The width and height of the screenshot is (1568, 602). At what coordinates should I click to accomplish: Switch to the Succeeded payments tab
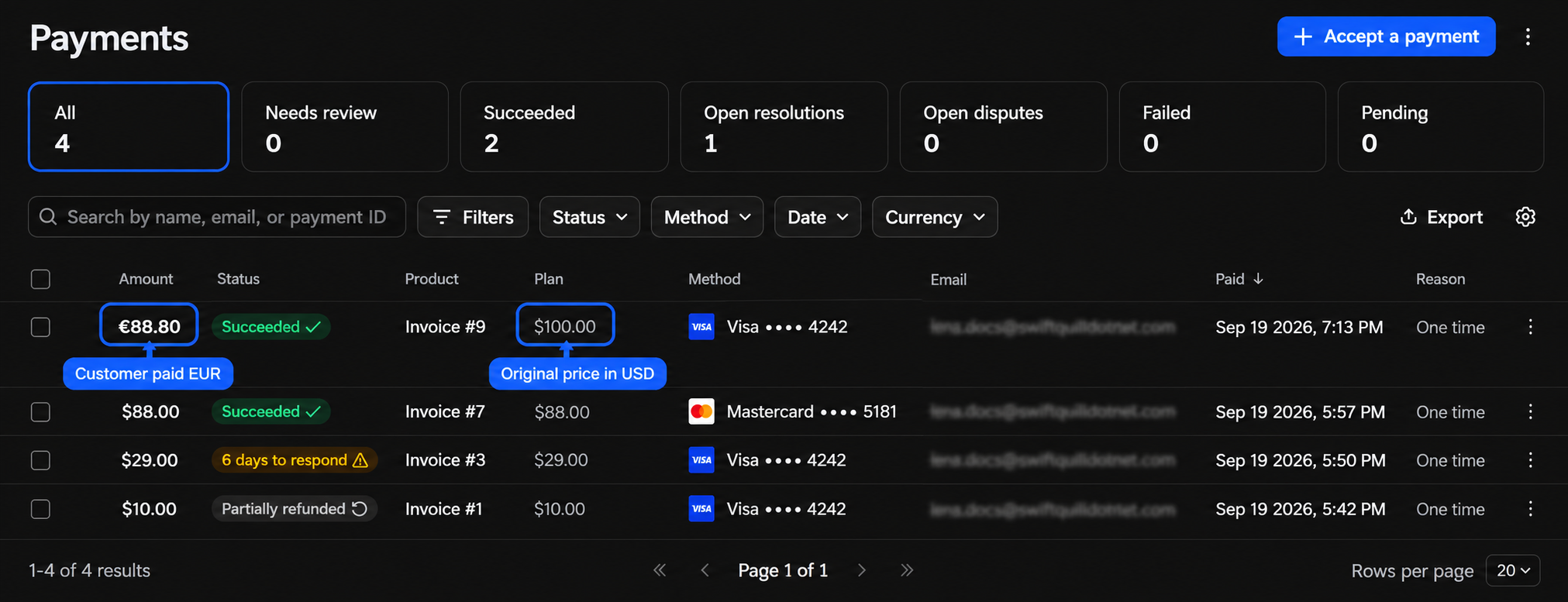pyautogui.click(x=564, y=127)
